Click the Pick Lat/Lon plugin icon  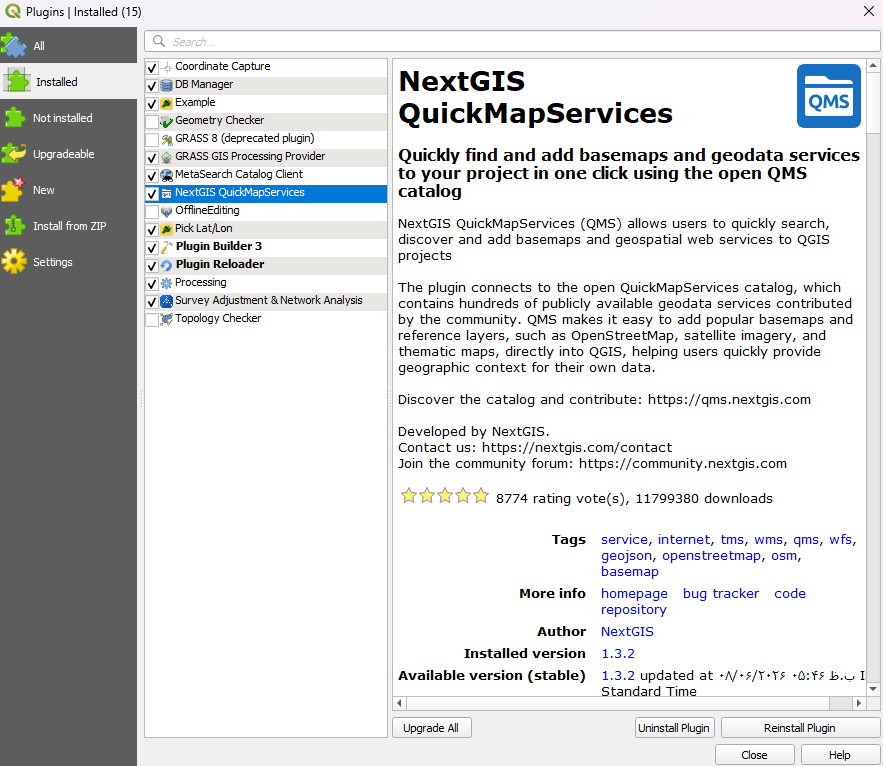167,230
